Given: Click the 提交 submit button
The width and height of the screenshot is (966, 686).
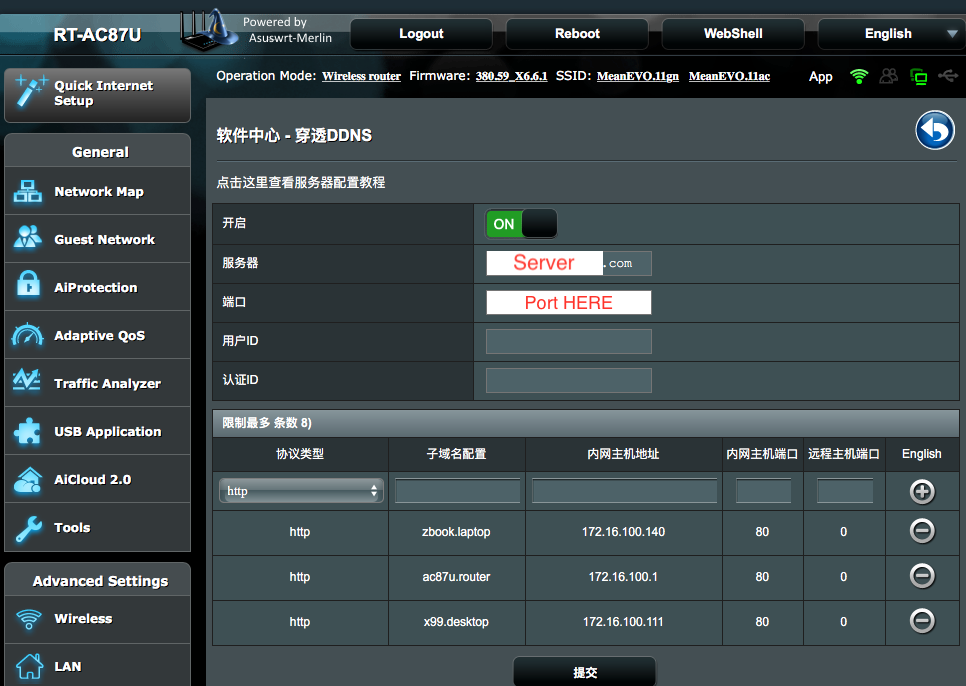Looking at the screenshot, I should tap(584, 672).
